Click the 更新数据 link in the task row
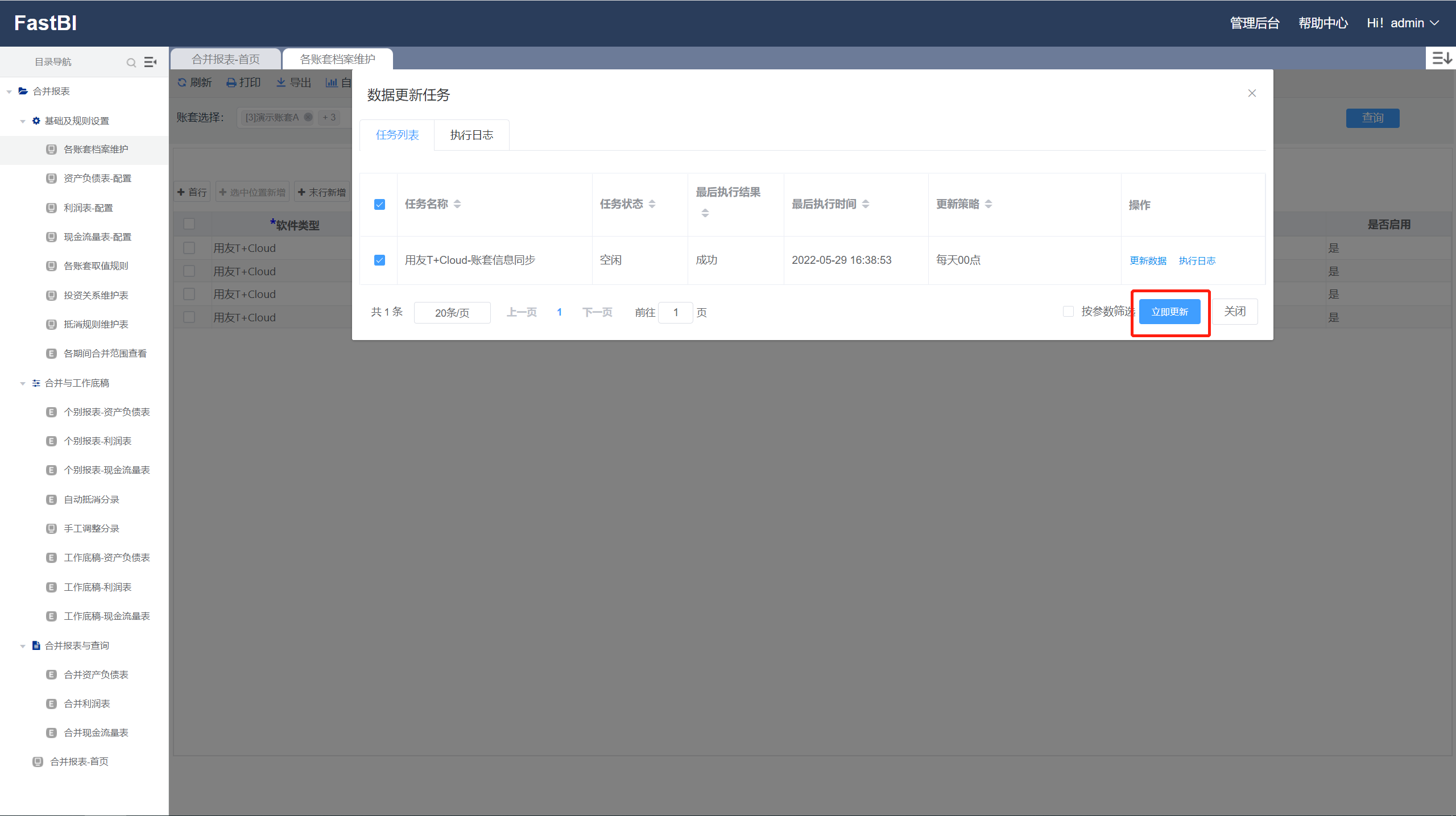 (x=1148, y=261)
